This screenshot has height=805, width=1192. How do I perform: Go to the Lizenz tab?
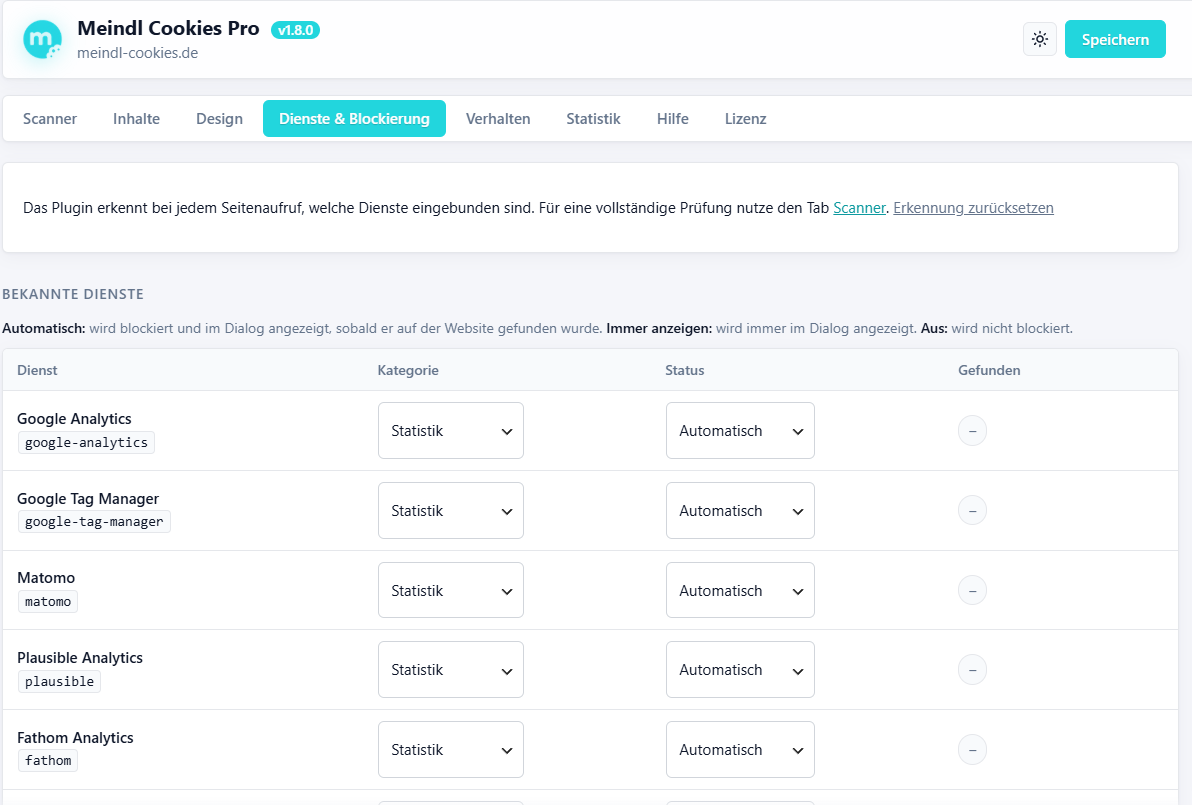(746, 119)
